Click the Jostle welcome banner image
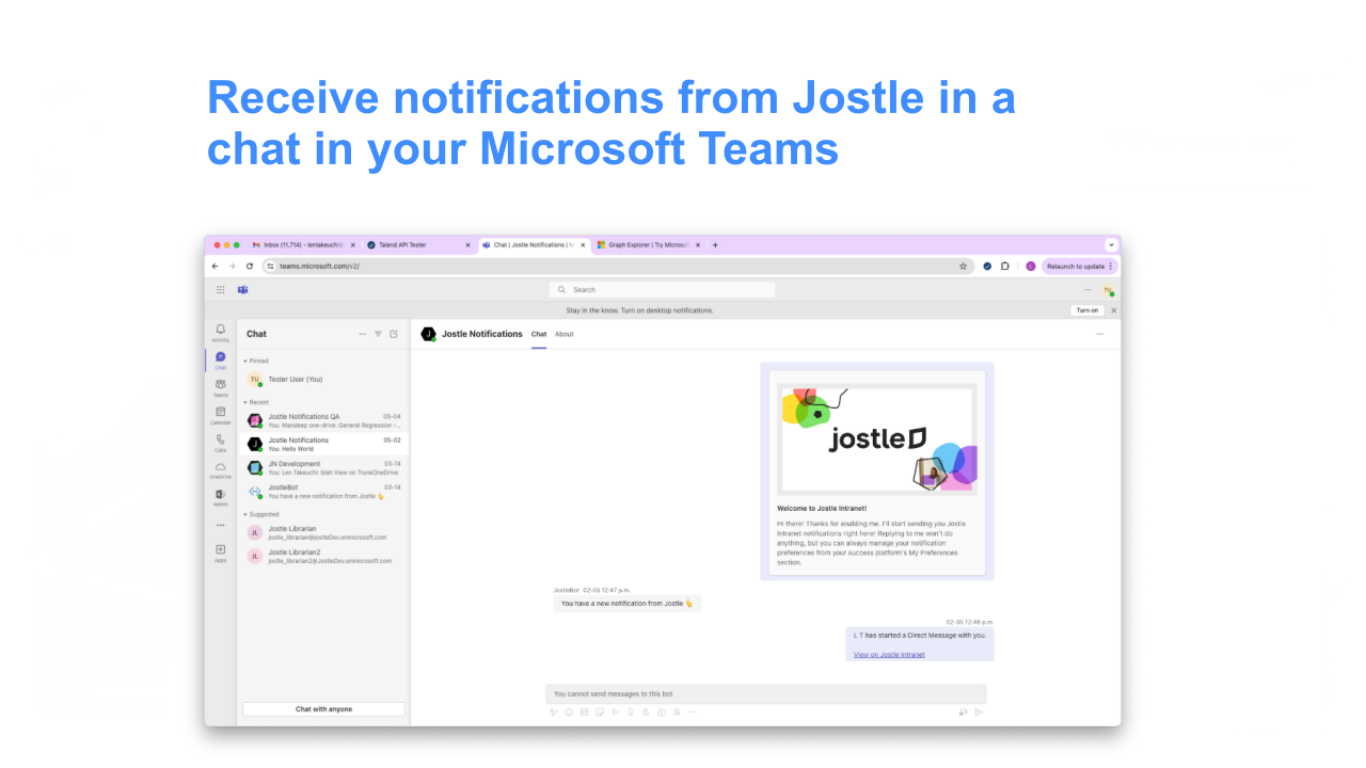This screenshot has height=768, width=1366. [877, 439]
